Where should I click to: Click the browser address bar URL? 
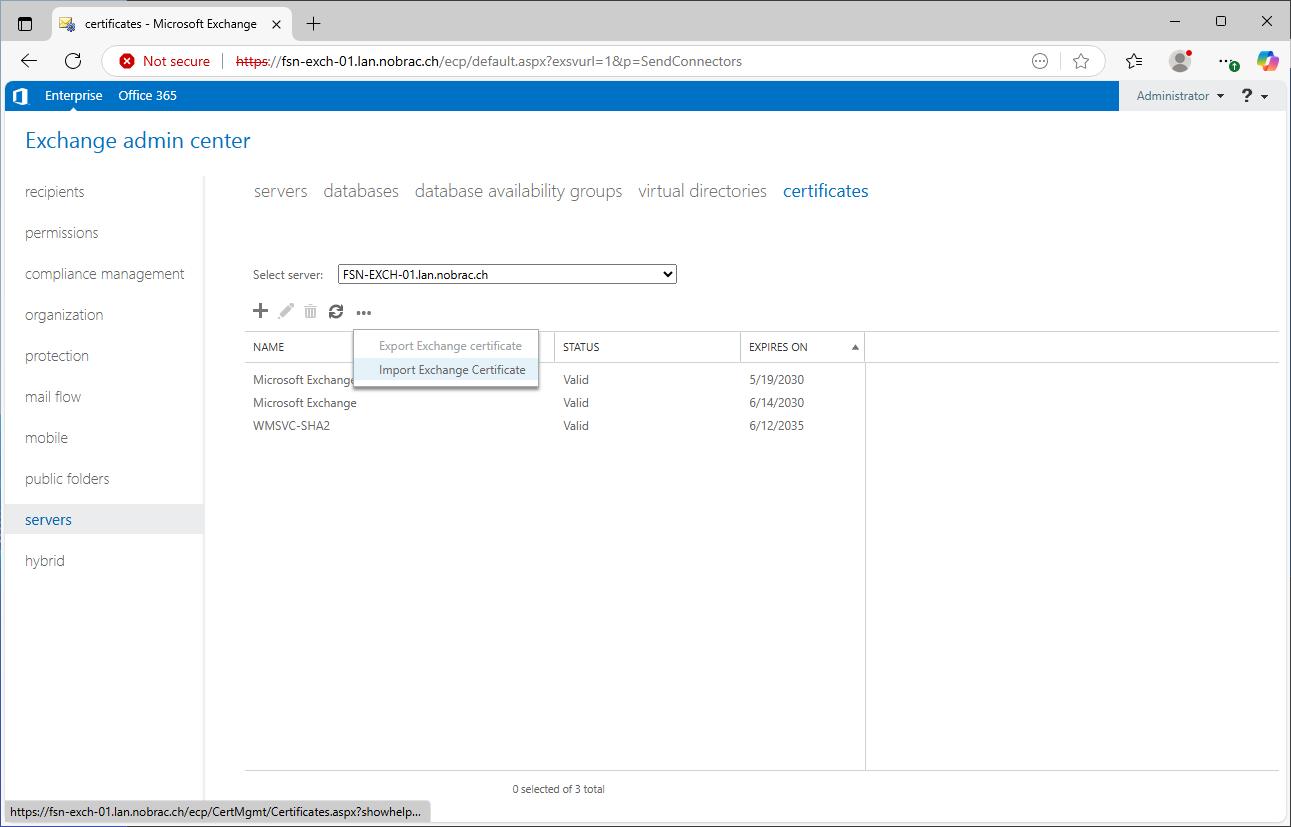(x=489, y=61)
